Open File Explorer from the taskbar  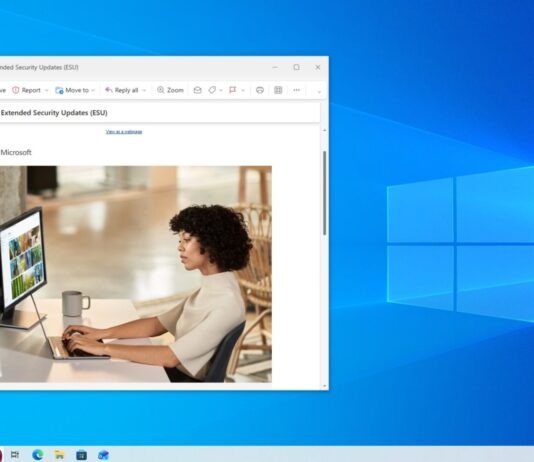[x=59, y=455]
